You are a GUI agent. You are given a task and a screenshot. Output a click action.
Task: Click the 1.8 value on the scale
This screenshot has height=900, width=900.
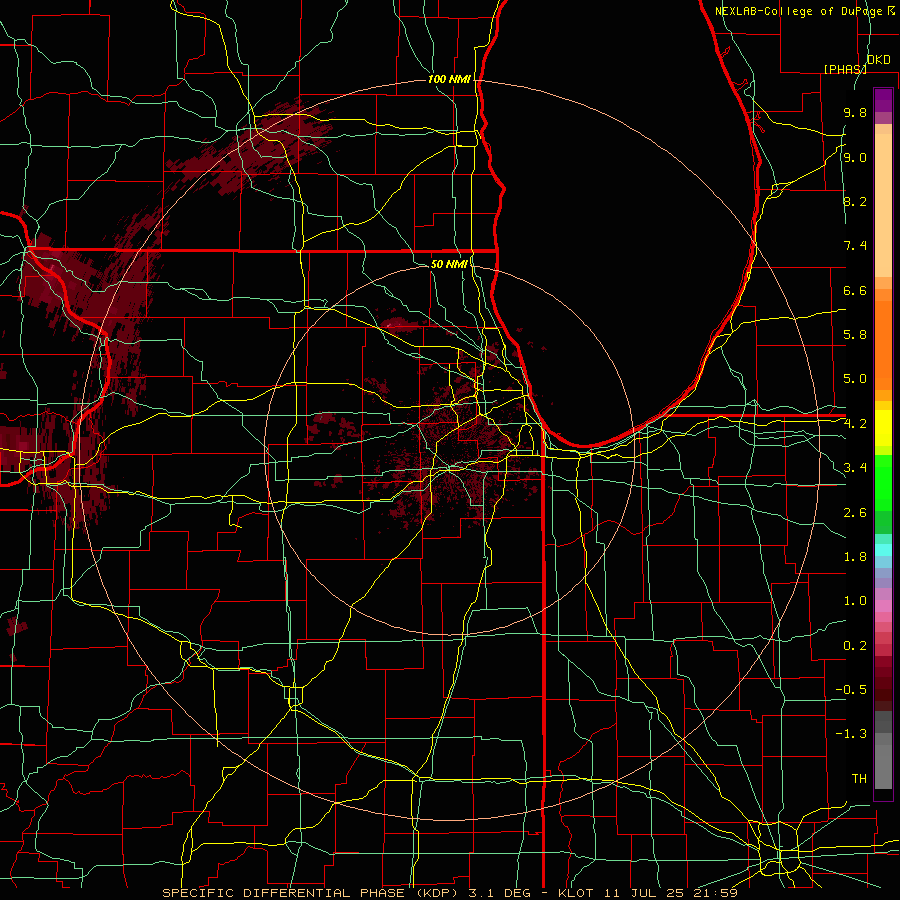[x=855, y=557]
